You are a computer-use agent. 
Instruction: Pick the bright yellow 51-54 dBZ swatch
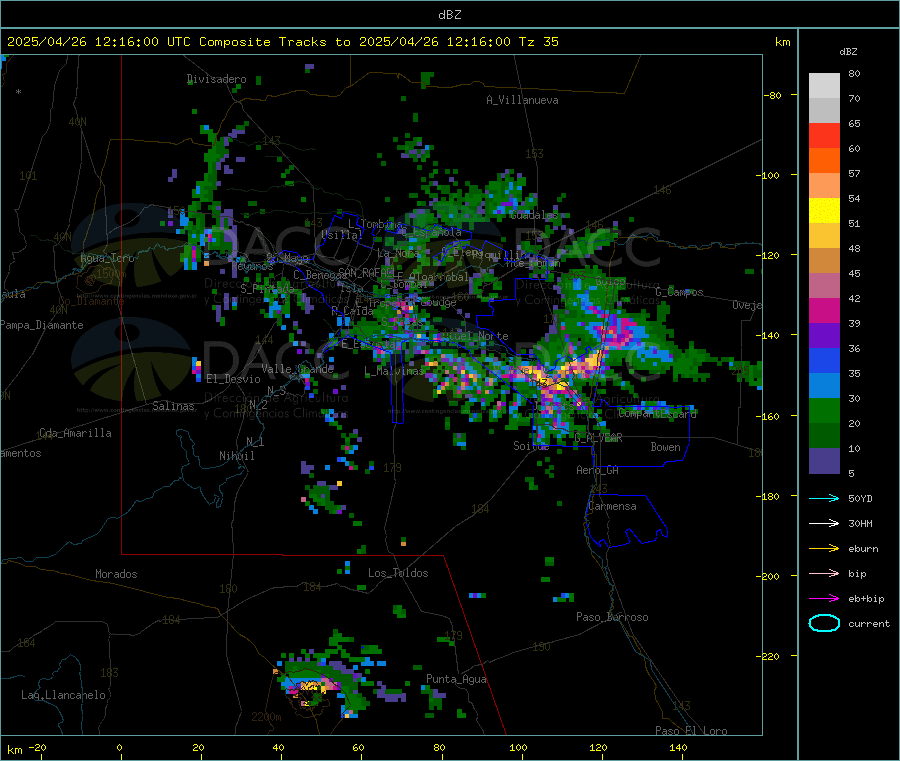824,211
